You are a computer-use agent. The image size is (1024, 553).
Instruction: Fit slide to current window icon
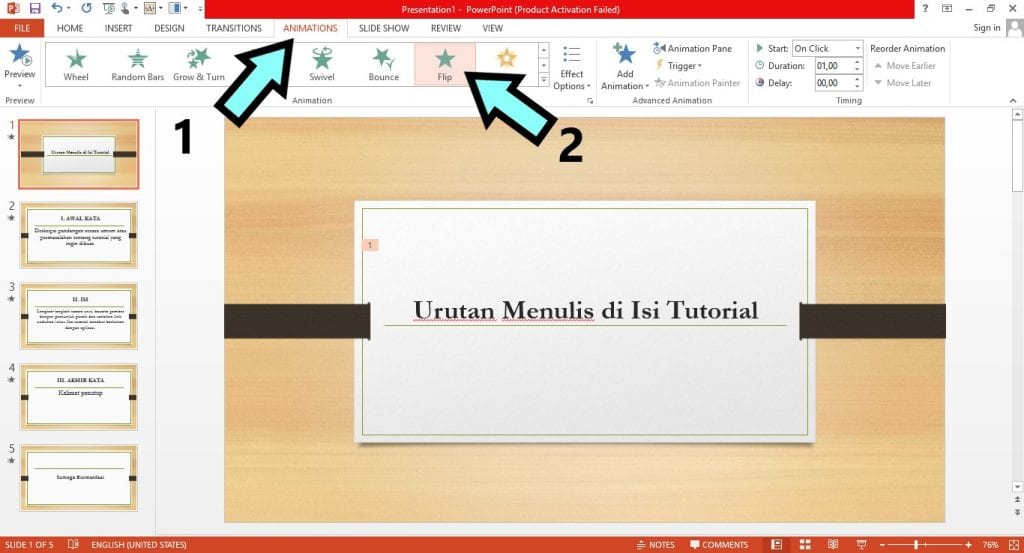click(1014, 545)
